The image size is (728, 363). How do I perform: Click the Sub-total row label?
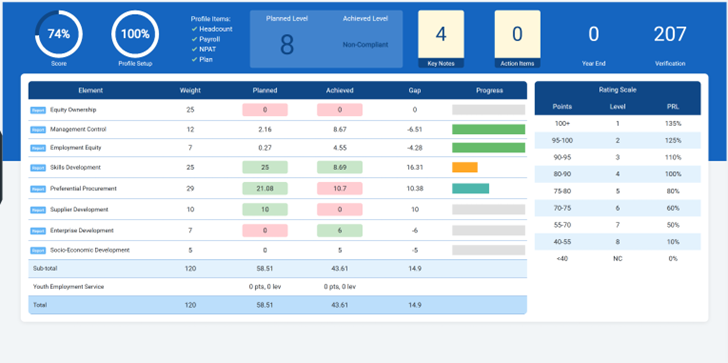point(45,269)
